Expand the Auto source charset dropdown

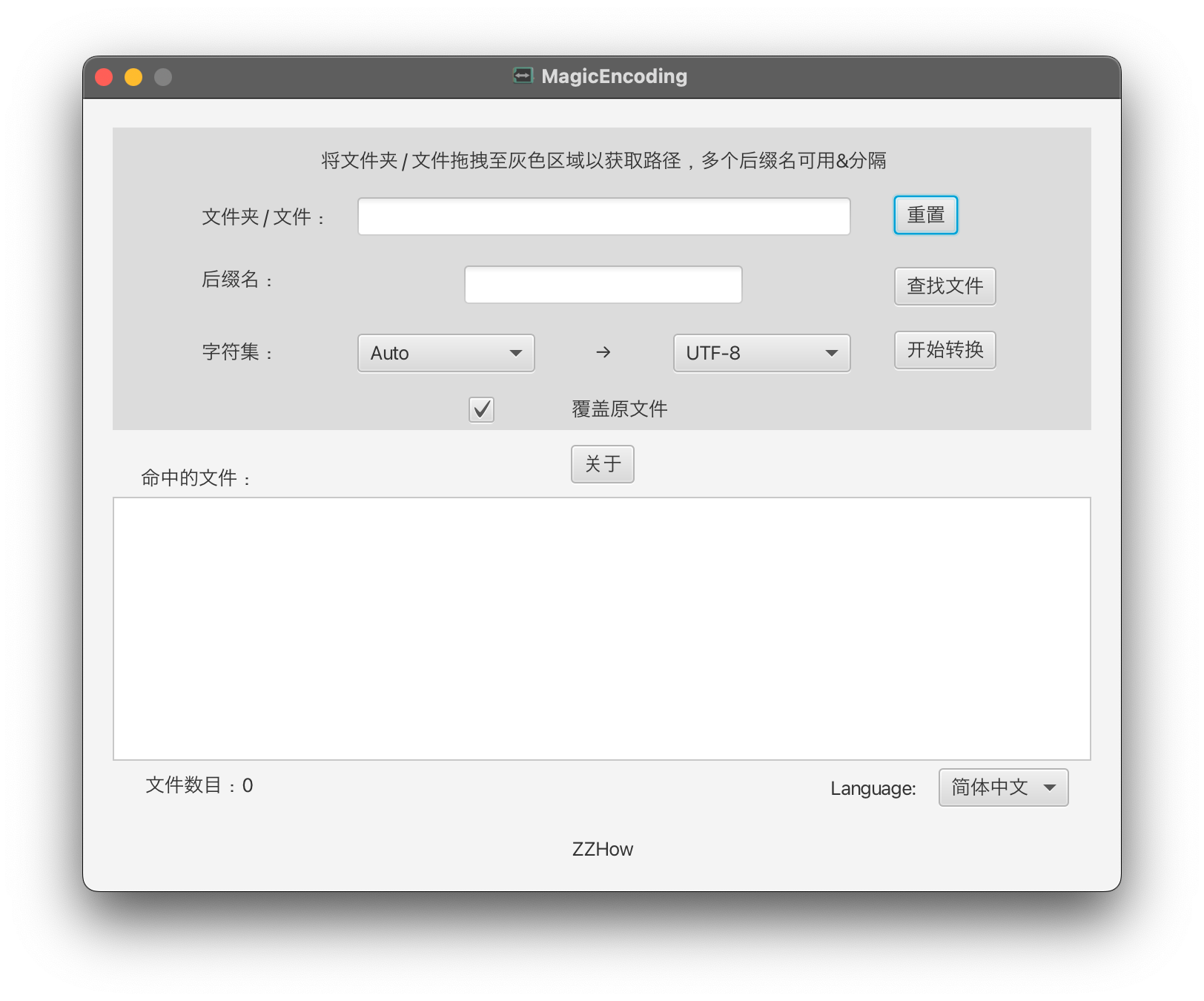pos(446,353)
